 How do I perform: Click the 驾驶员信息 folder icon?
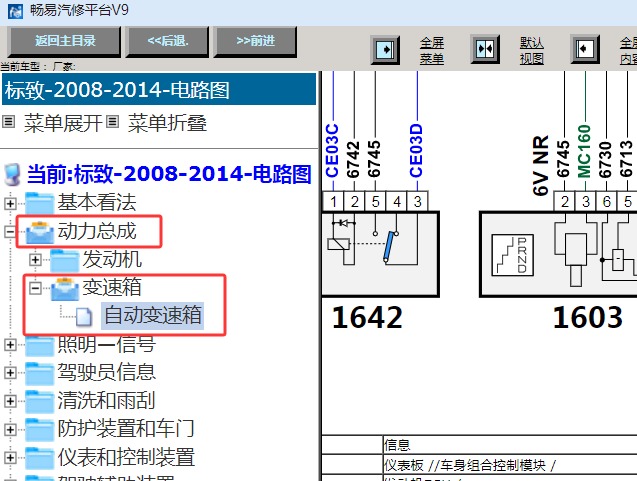point(39,373)
